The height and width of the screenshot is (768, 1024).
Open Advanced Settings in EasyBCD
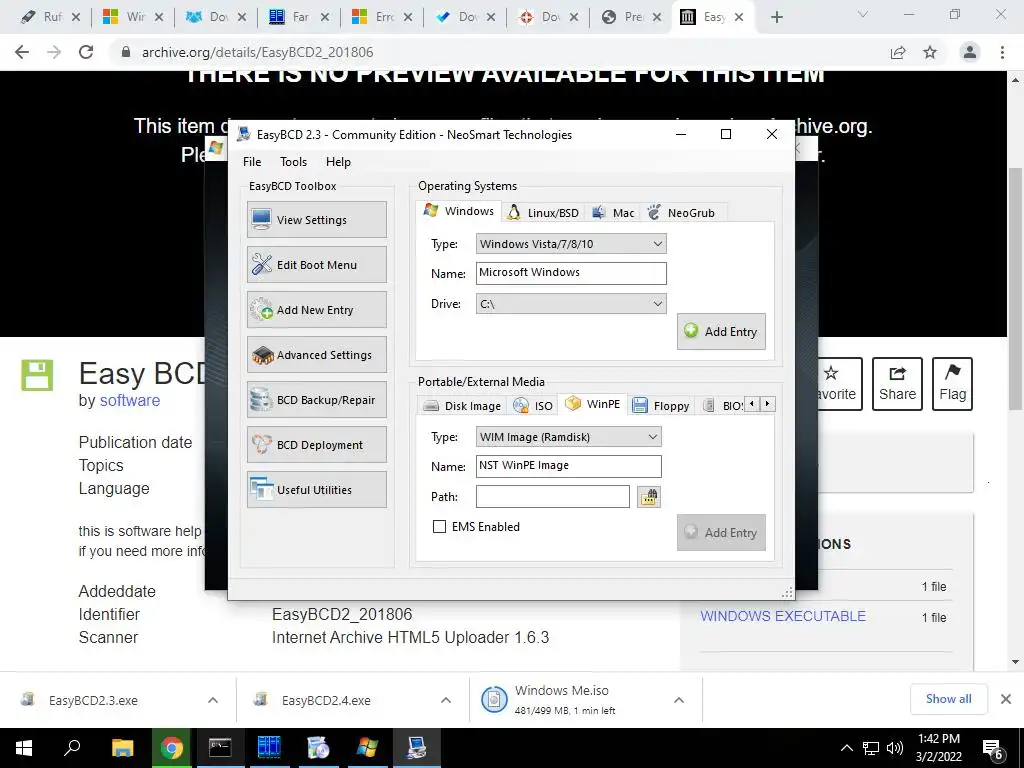tap(317, 355)
